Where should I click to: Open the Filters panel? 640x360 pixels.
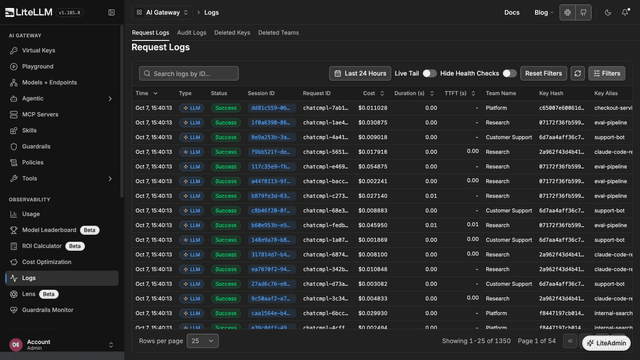point(607,73)
